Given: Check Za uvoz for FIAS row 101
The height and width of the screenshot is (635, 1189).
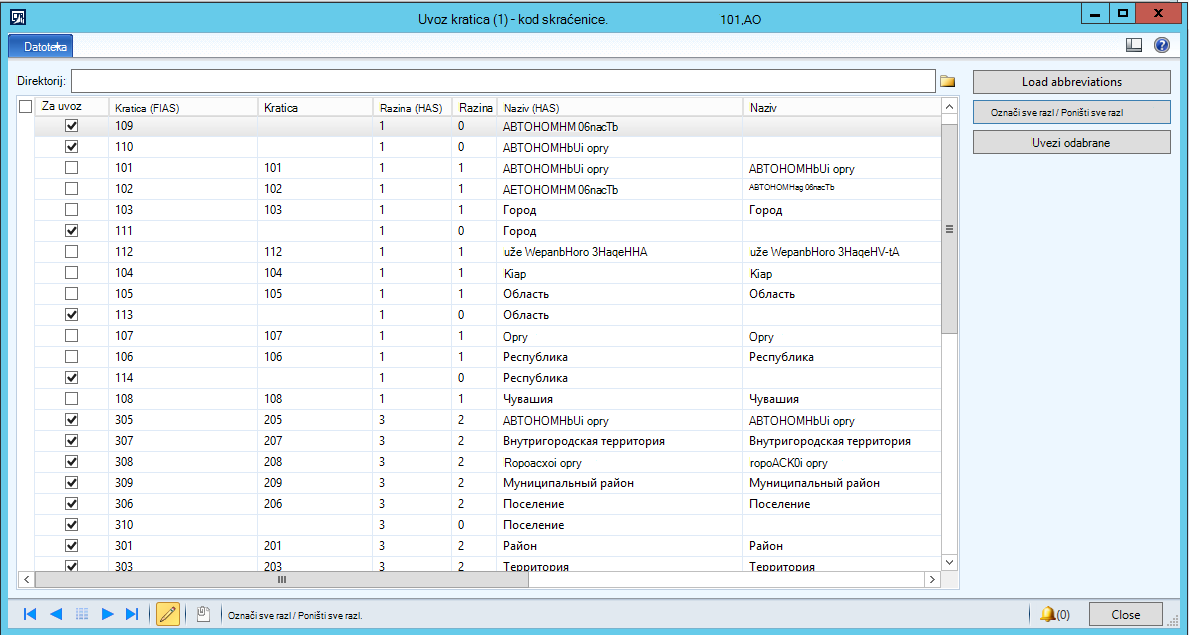Looking at the screenshot, I should click(x=72, y=167).
